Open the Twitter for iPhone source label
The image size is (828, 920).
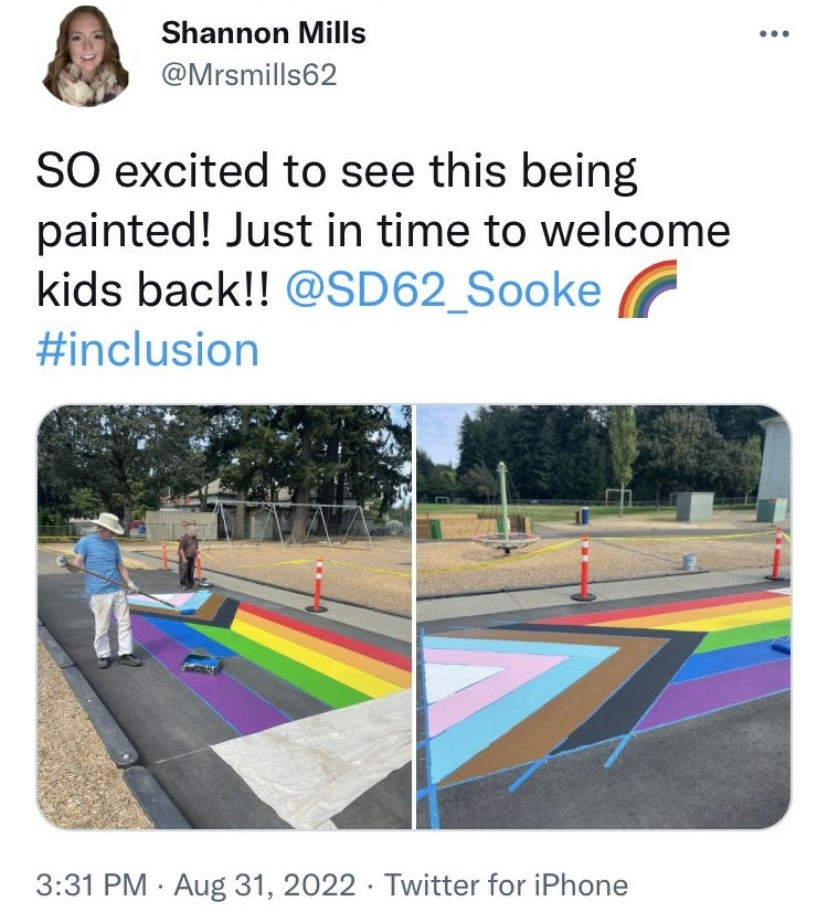tap(505, 885)
